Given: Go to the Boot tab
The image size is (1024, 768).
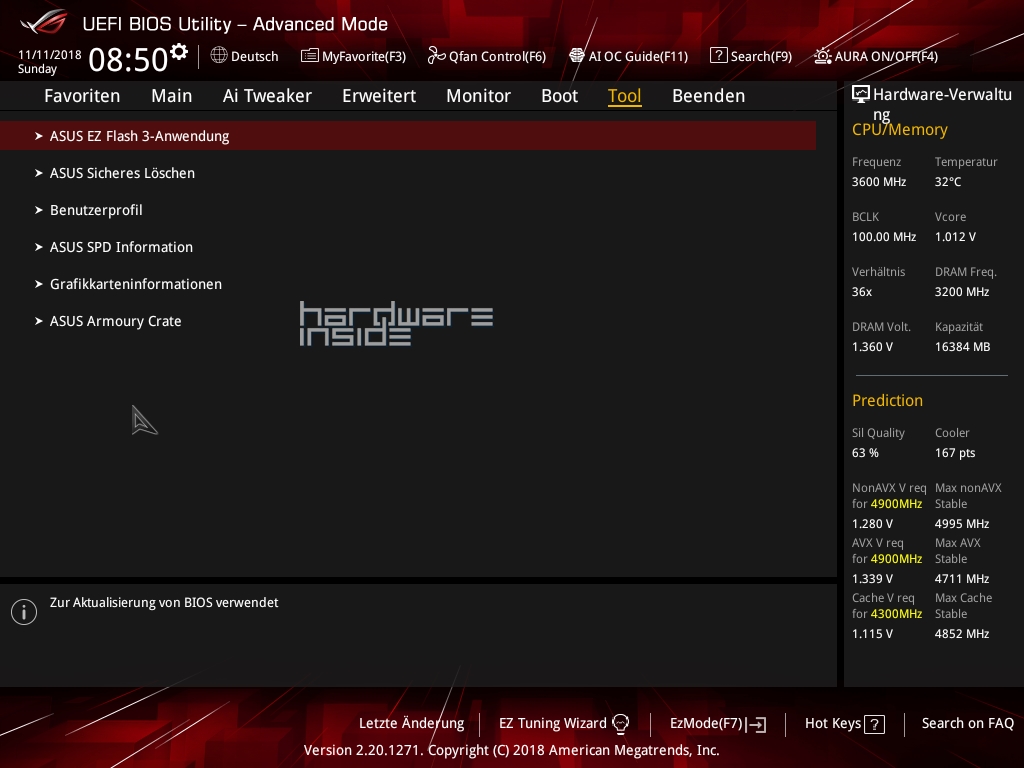Looking at the screenshot, I should 559,96.
